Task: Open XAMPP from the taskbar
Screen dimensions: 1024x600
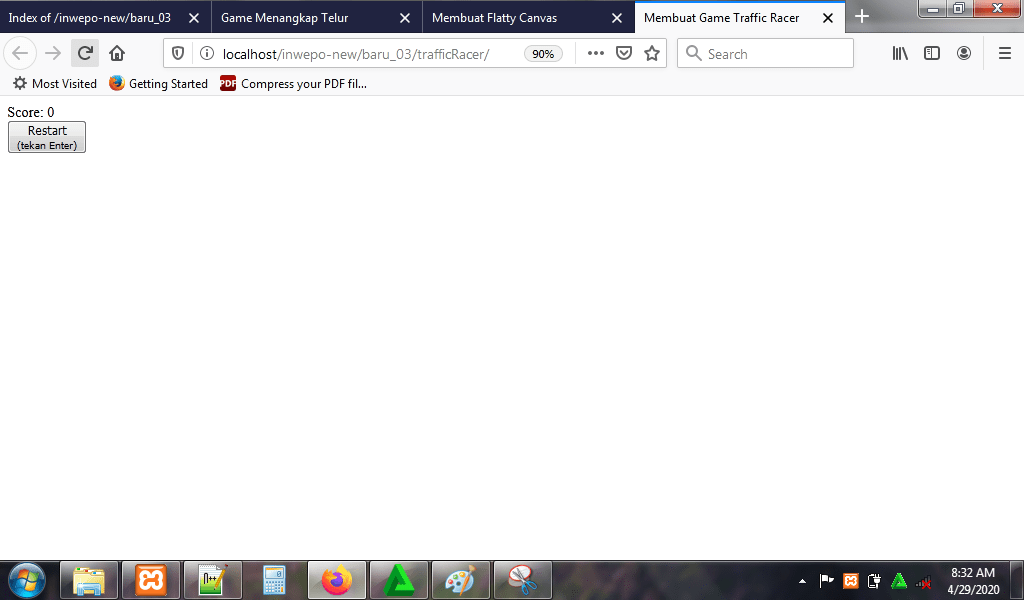Action: 151,580
